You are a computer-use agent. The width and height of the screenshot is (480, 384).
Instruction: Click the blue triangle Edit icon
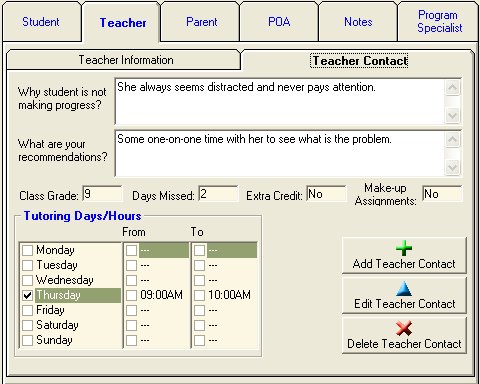[404, 288]
